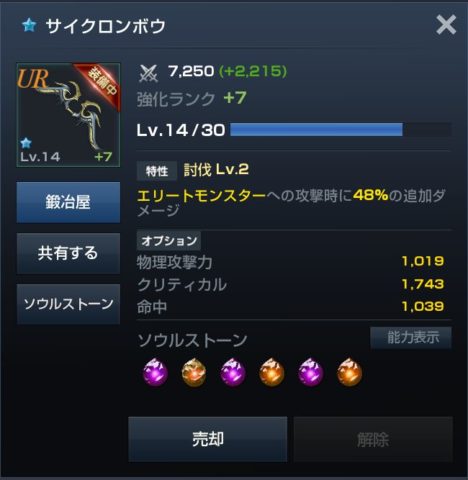Click the UR cyclone bow thumbnail
468x480 pixels.
(x=68, y=115)
